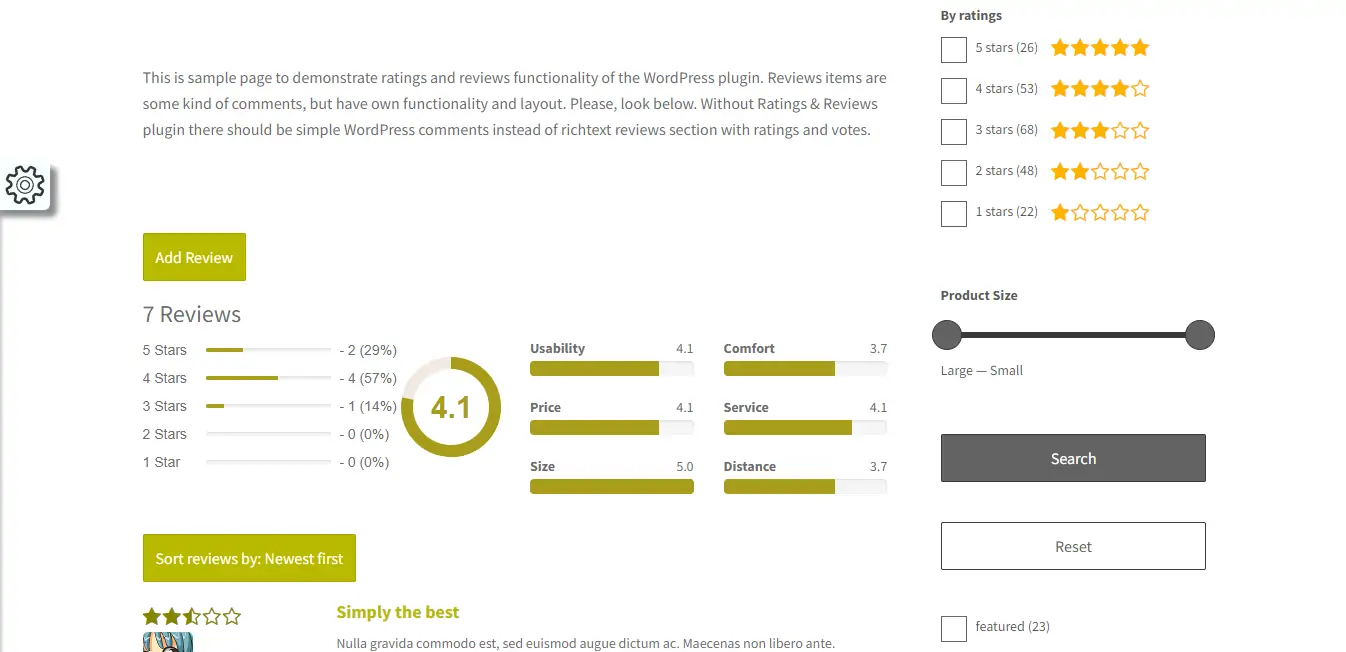Click the reviewer avatar thumbnail

[x=168, y=642]
